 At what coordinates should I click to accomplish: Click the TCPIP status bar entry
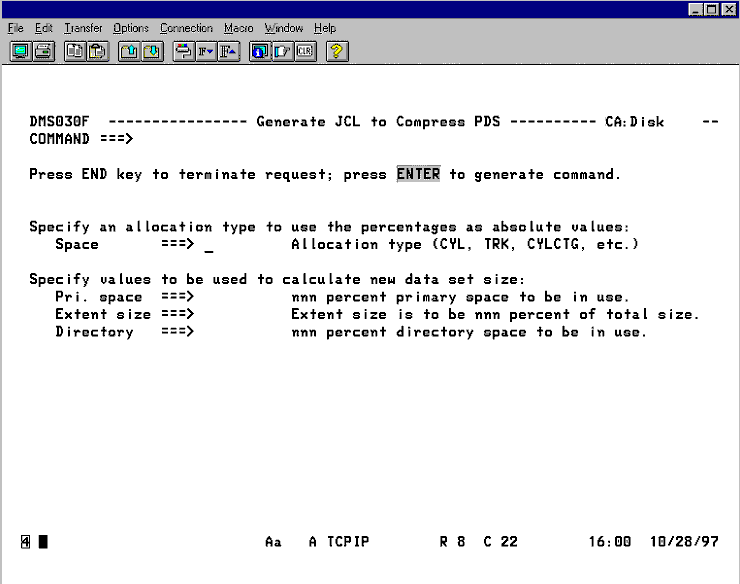[348, 542]
